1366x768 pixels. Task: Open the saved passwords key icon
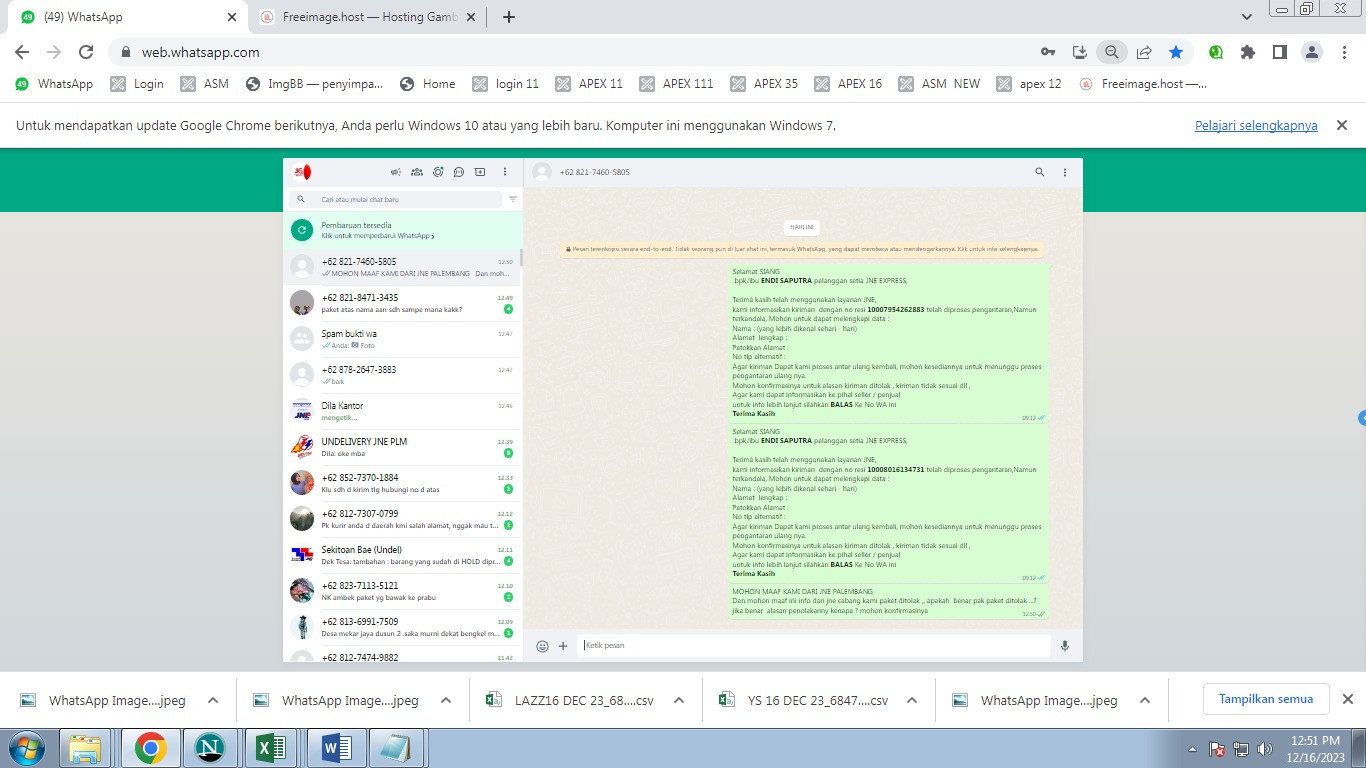pyautogui.click(x=1047, y=52)
